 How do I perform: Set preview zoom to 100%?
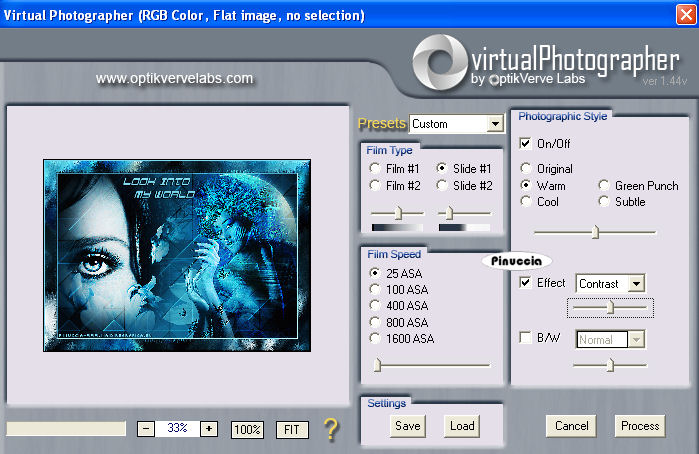tap(247, 429)
